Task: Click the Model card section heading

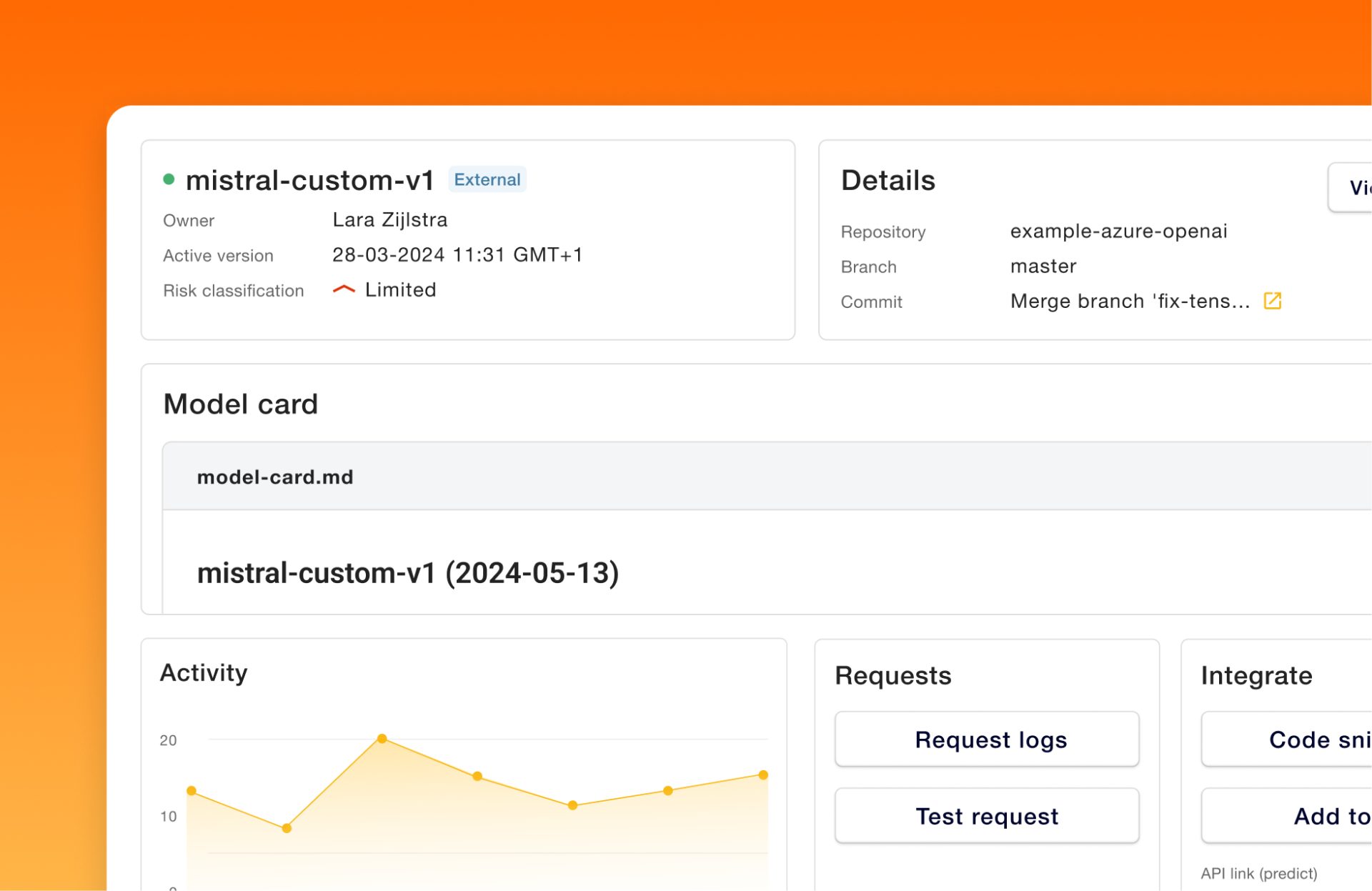Action: click(x=241, y=404)
